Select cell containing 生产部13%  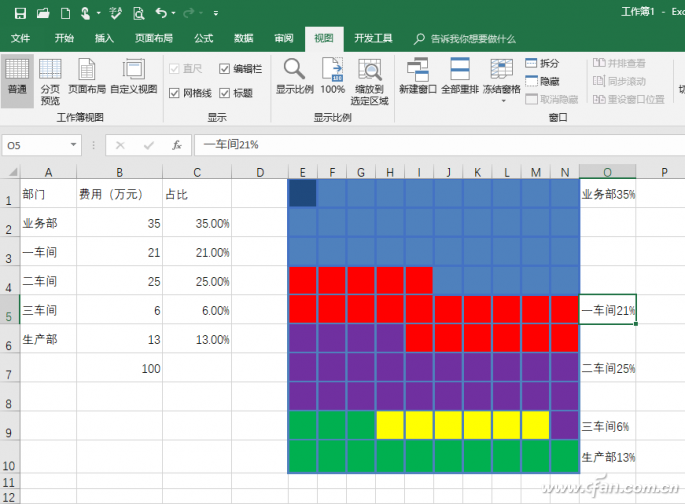[608, 457]
